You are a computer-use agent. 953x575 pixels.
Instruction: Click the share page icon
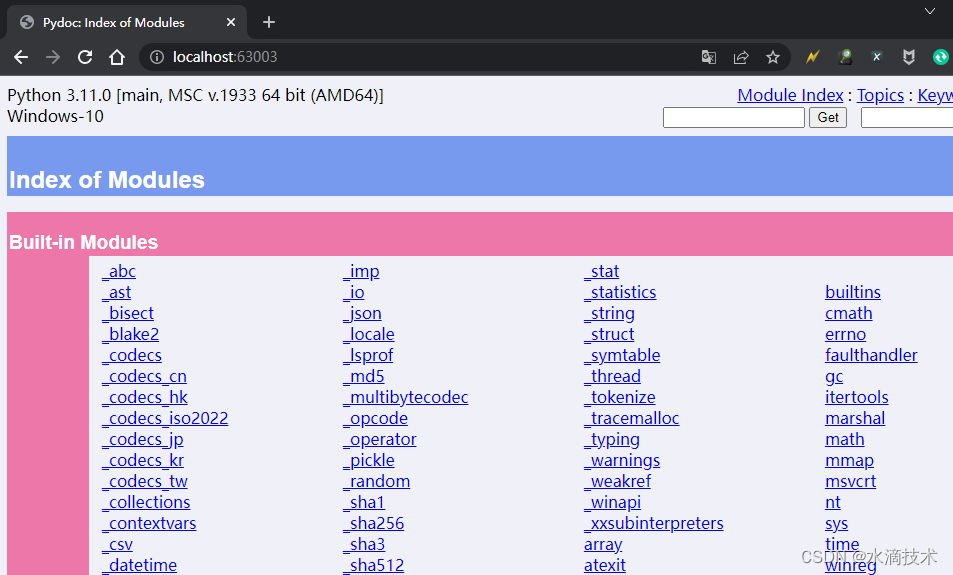[x=741, y=57]
